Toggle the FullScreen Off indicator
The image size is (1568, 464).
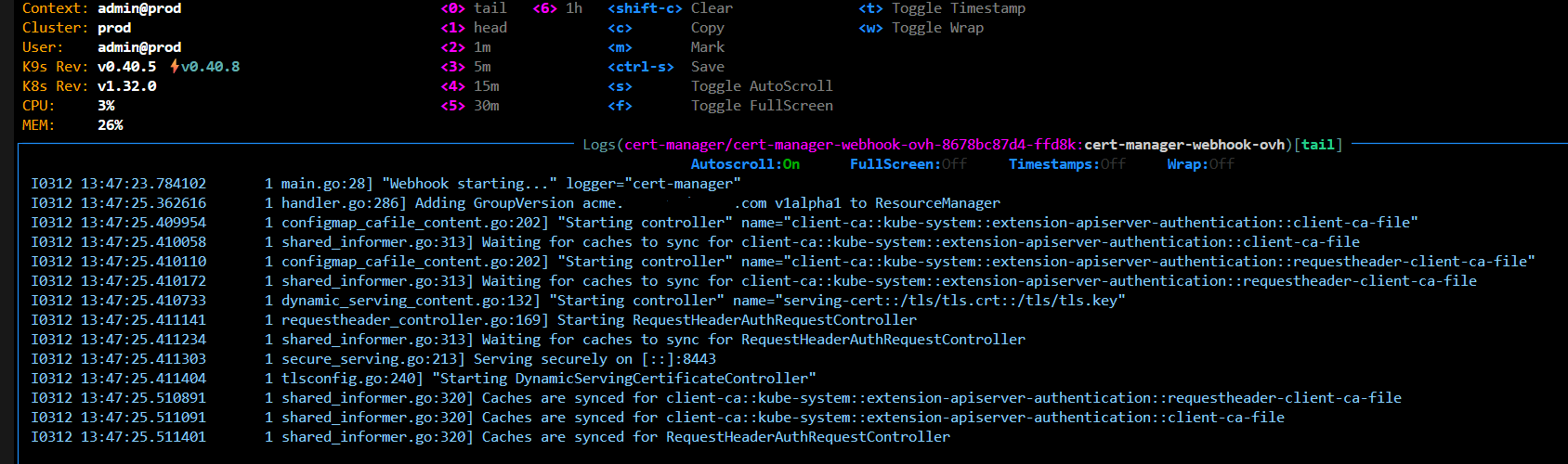[908, 164]
